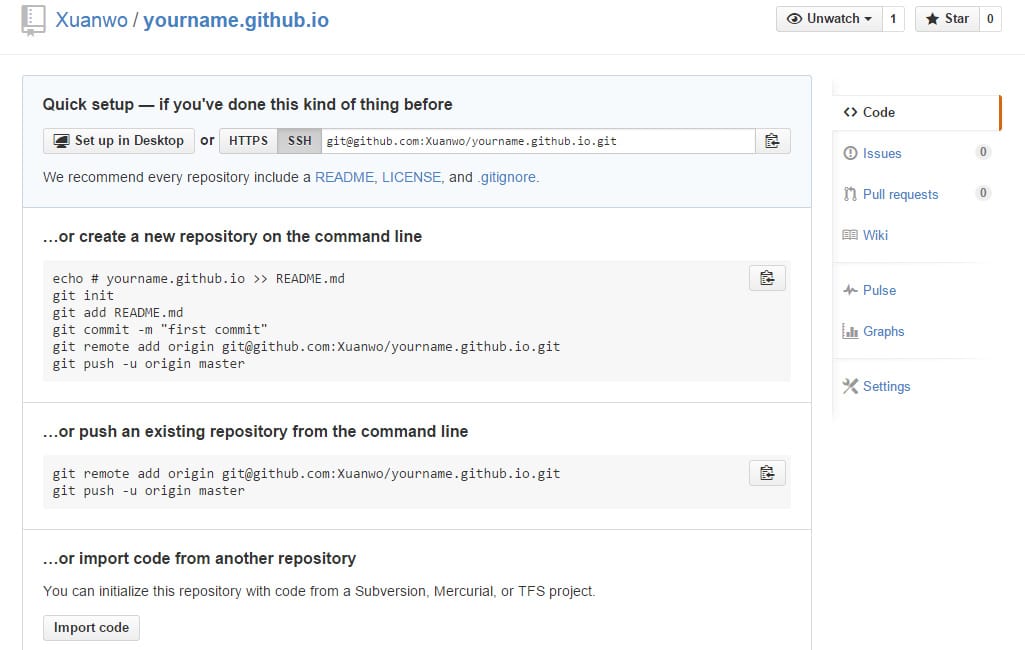Open the Wiki section from the sidebar

(875, 235)
